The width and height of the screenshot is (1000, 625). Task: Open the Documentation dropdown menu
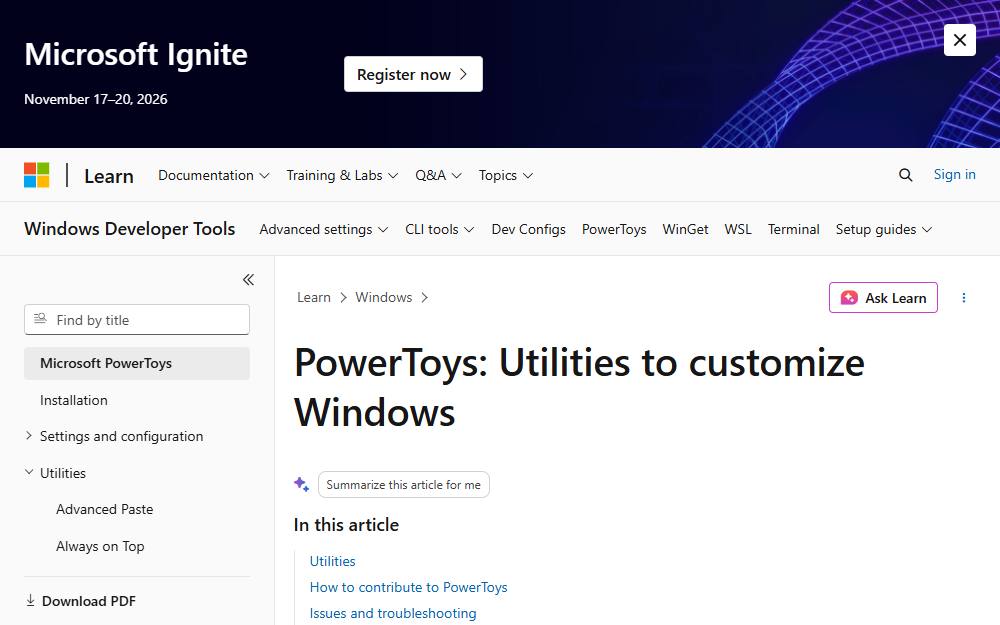214,175
